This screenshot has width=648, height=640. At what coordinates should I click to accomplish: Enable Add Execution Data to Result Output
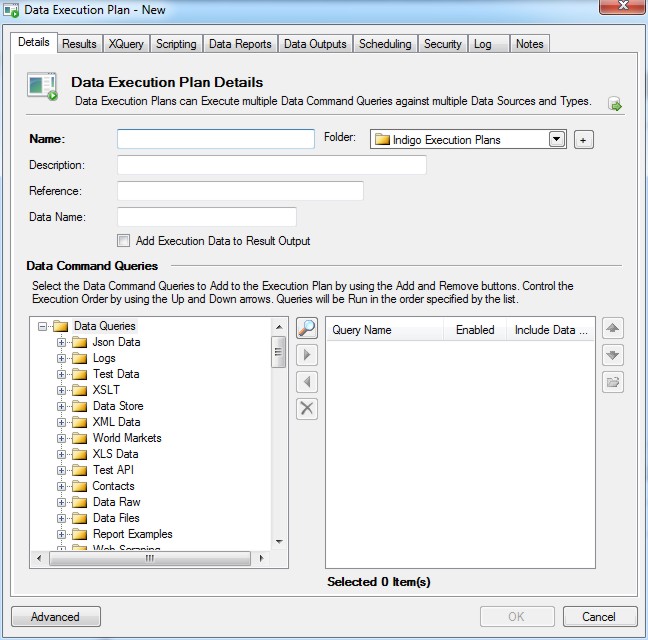point(123,241)
